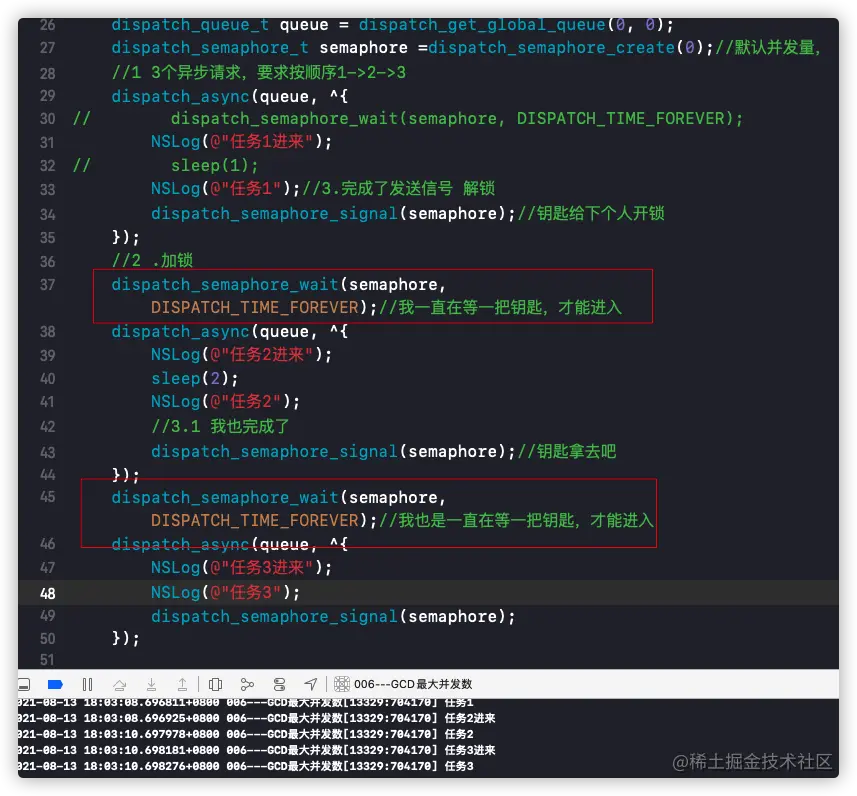Open the Debug View Hierarchy tool
The image size is (857, 796).
point(216,684)
